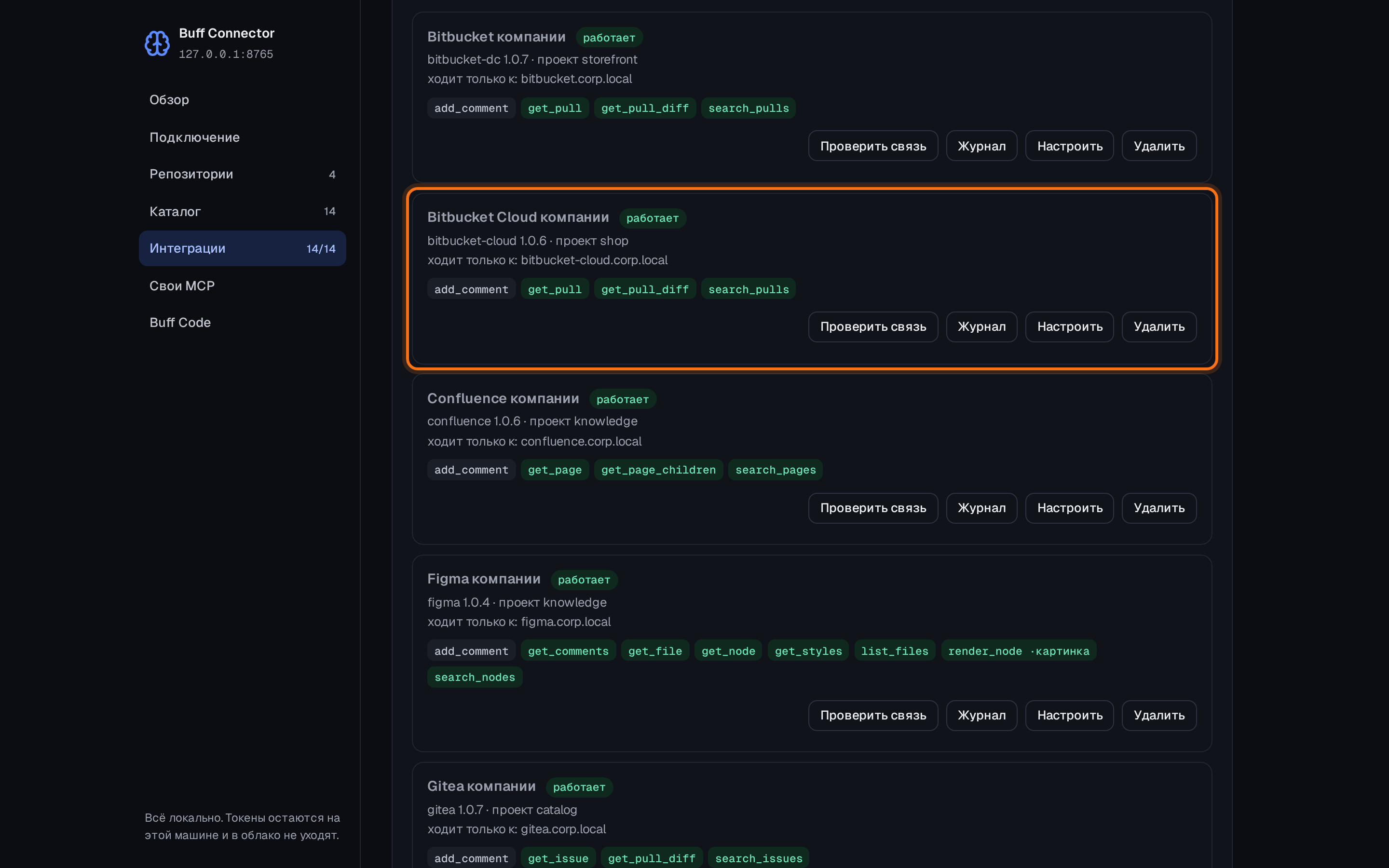The image size is (1389, 868).
Task: Check connection for Confluence компании
Action: [873, 508]
